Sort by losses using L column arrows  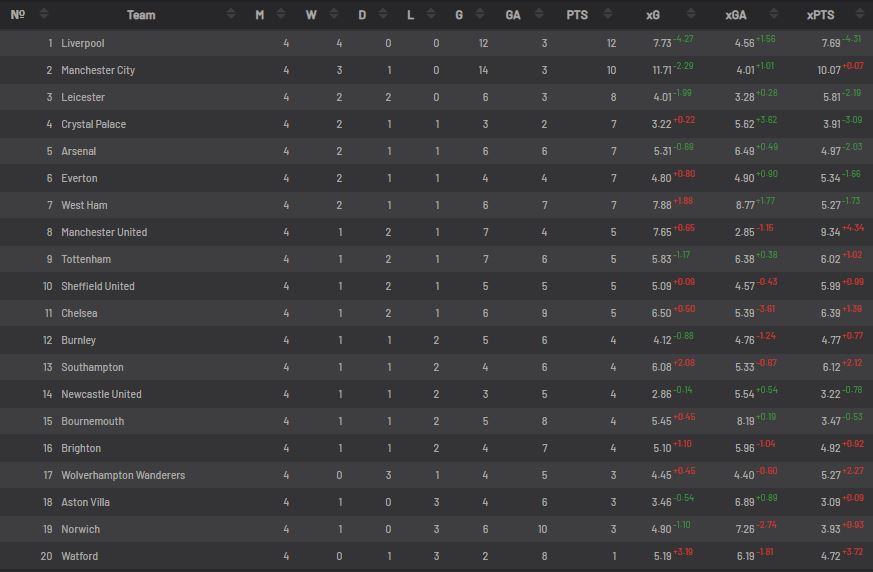pyautogui.click(x=431, y=14)
